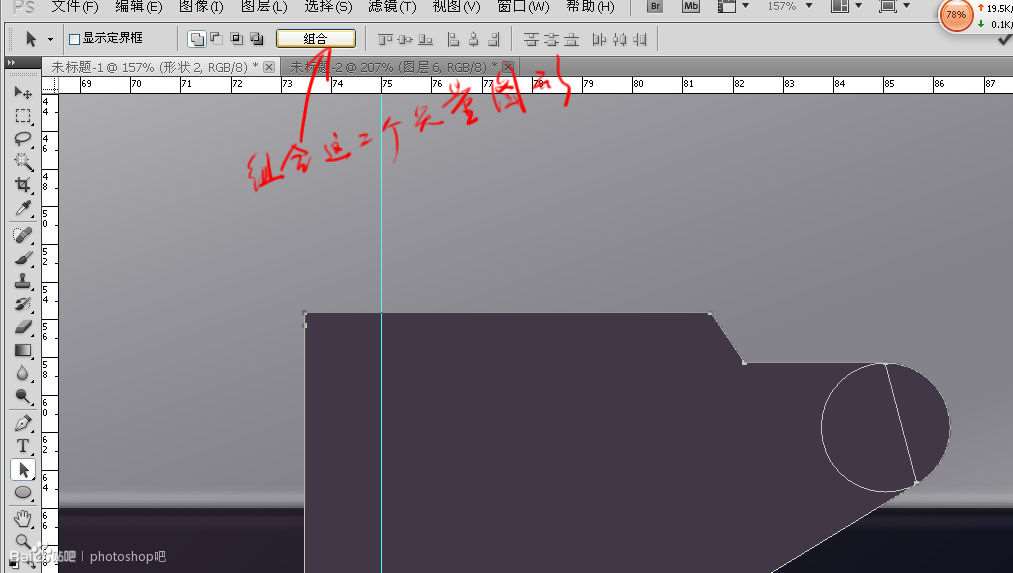Distribute horizontal centers of paths
Viewport: 1013px width, 573px height.
620,40
